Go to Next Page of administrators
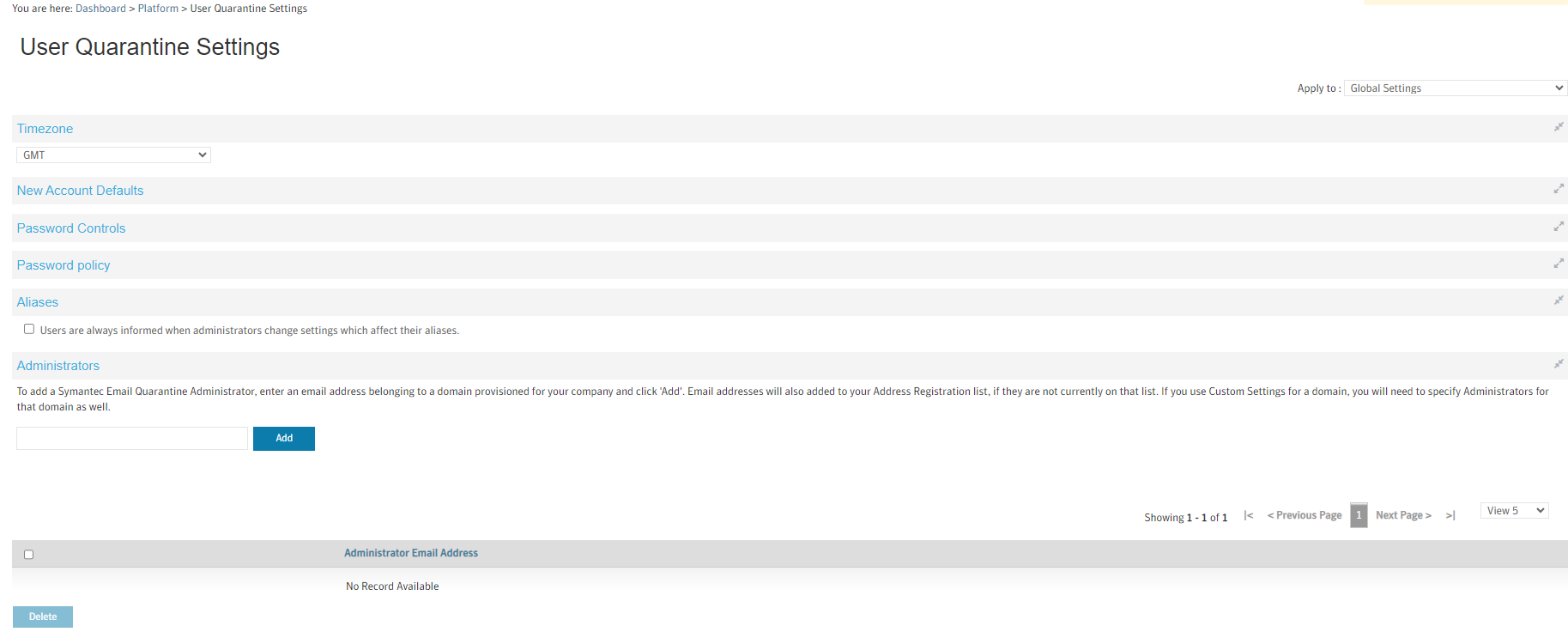 (x=1403, y=515)
